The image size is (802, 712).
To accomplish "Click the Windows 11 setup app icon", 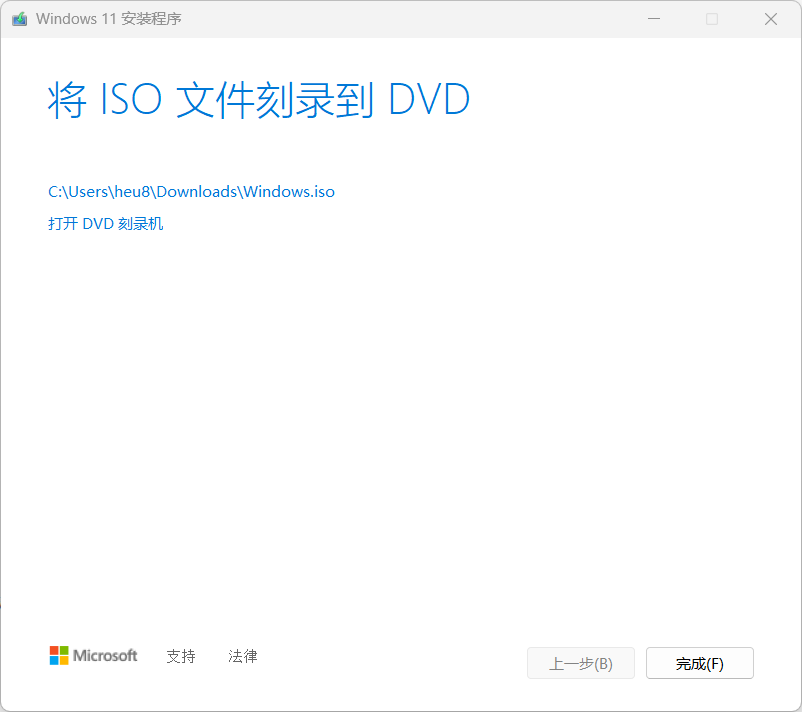I will coord(19,19).
